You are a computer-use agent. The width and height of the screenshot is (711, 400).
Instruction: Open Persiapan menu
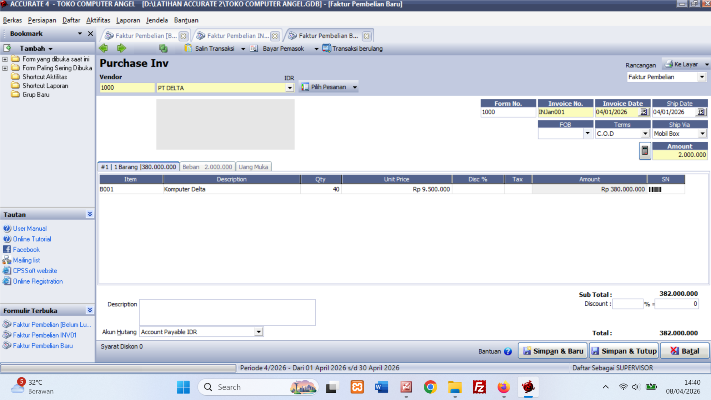(42, 20)
